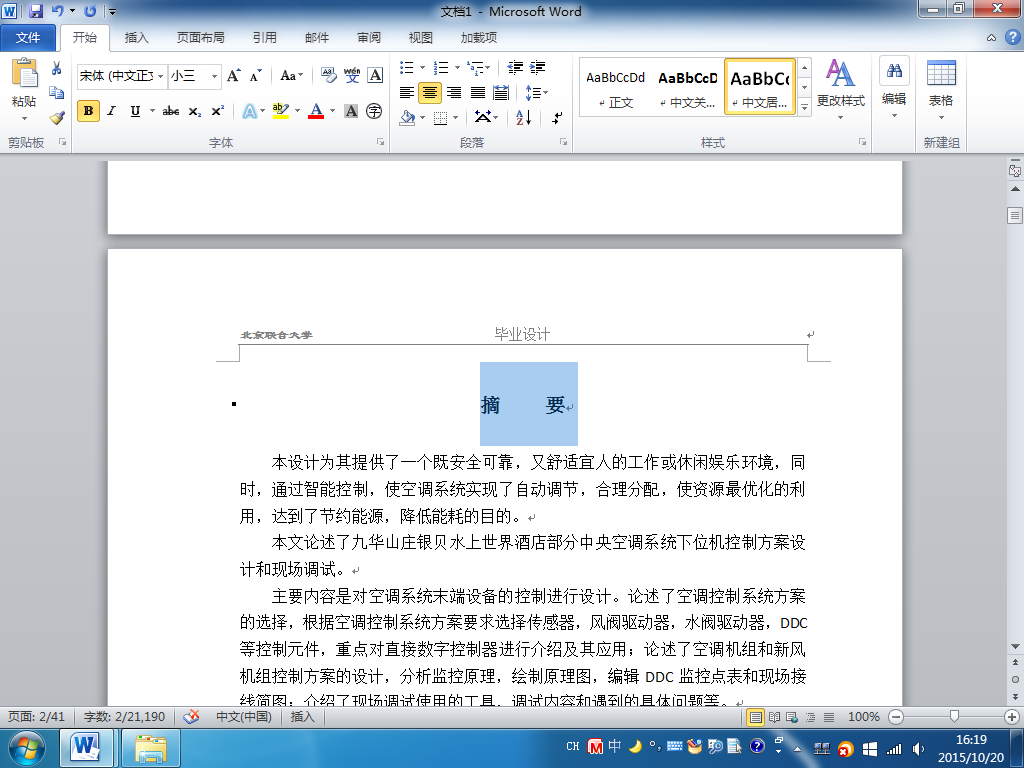This screenshot has height=768, width=1024.
Task: Click the Shrink Font icon
Action: [x=255, y=76]
